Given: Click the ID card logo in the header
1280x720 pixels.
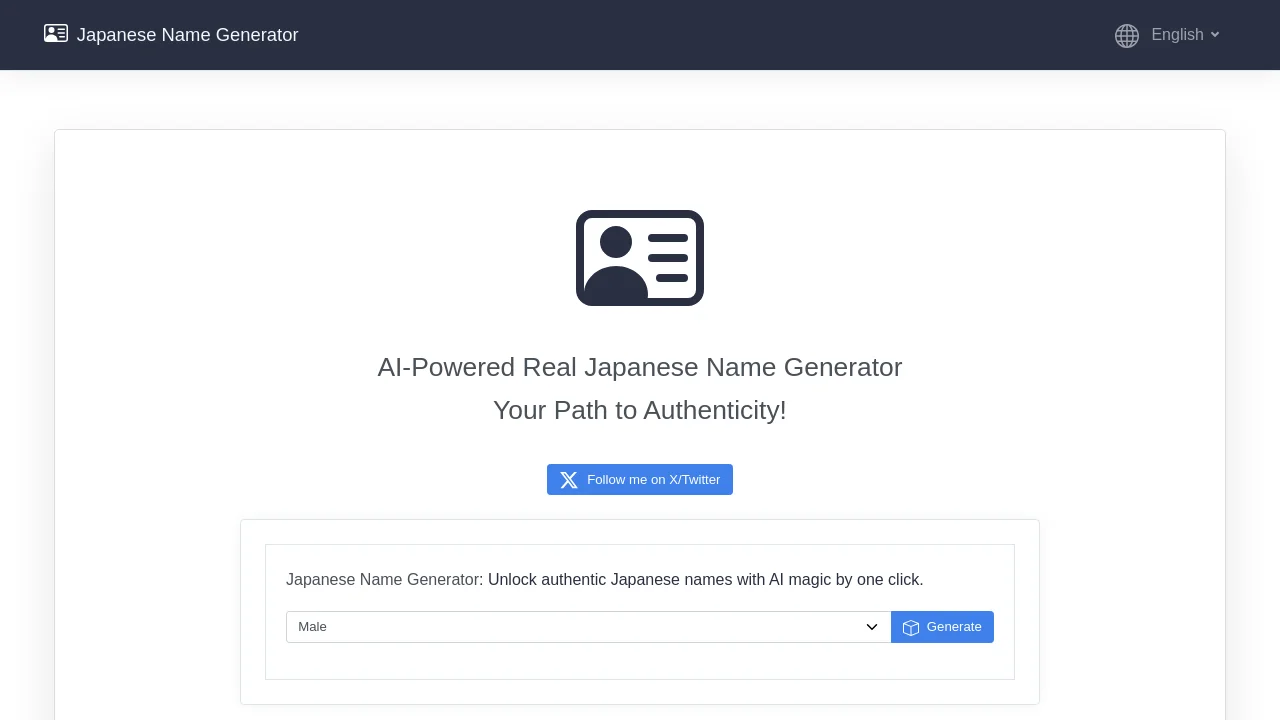Looking at the screenshot, I should [56, 34].
